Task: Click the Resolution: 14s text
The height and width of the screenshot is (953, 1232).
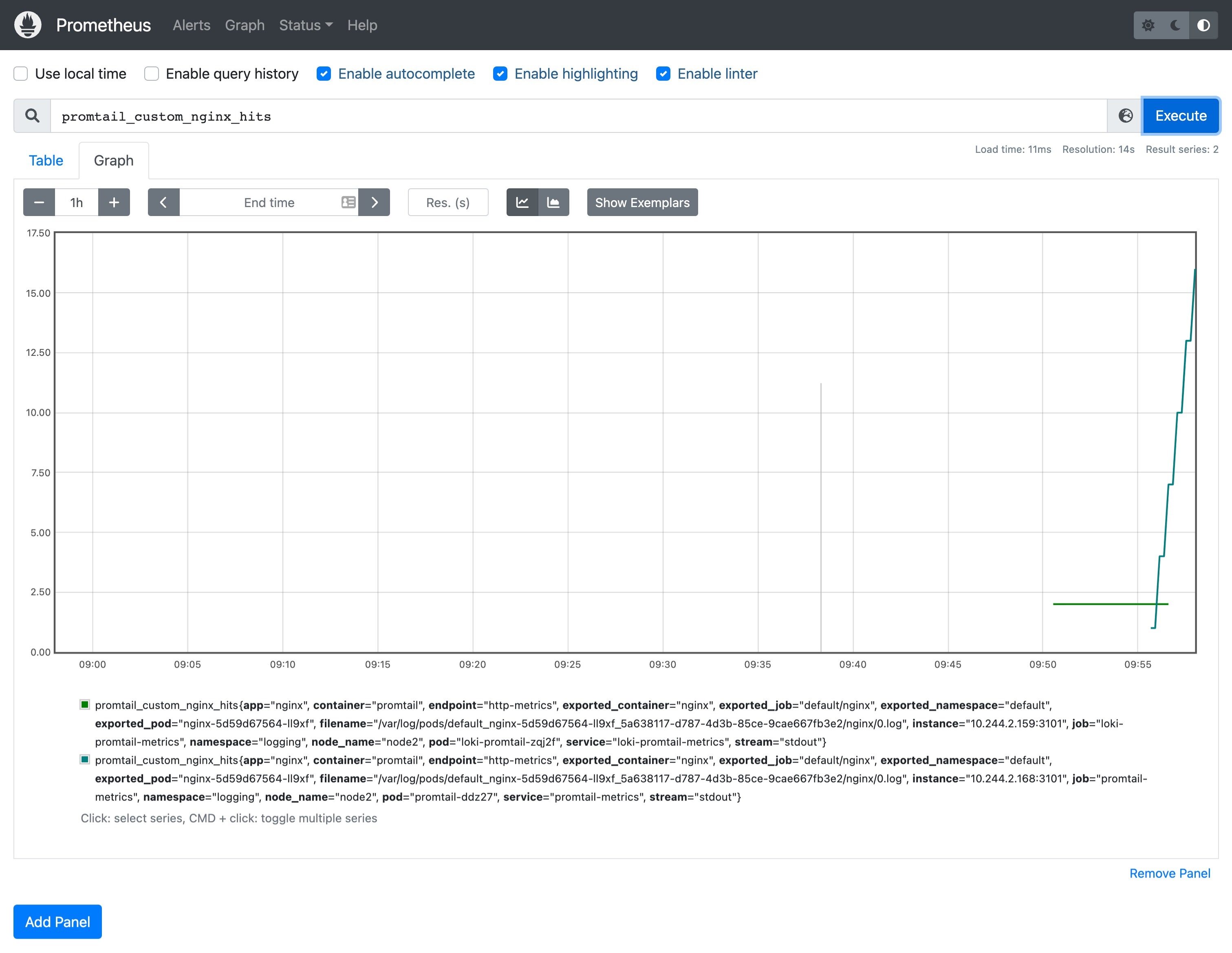Action: tap(1098, 150)
